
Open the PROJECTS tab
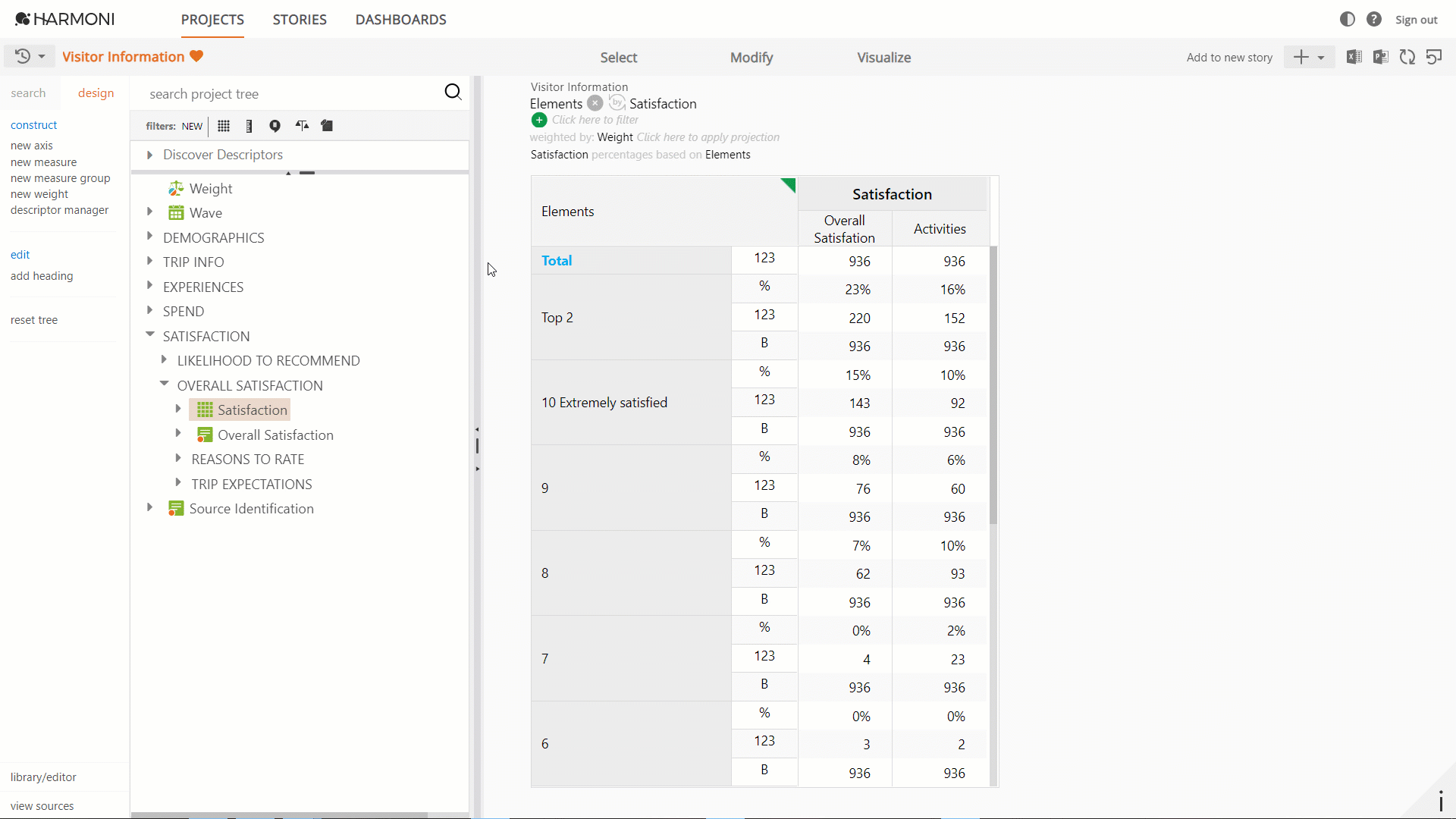[x=212, y=20]
